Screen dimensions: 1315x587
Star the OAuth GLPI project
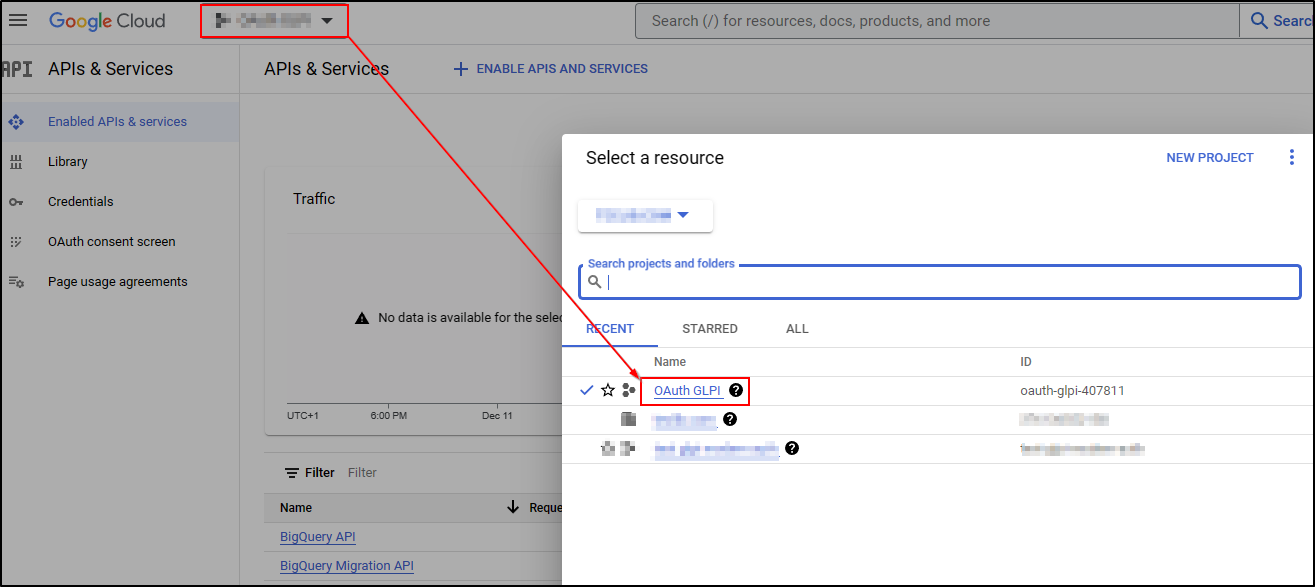tap(607, 390)
